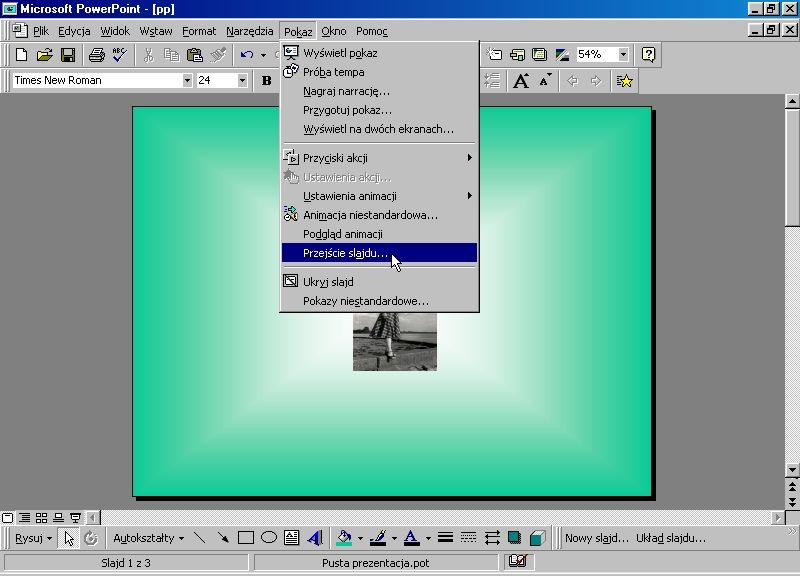Viewport: 800px width, 576px height.
Task: Save presentation with floppy disk icon
Action: [68, 55]
